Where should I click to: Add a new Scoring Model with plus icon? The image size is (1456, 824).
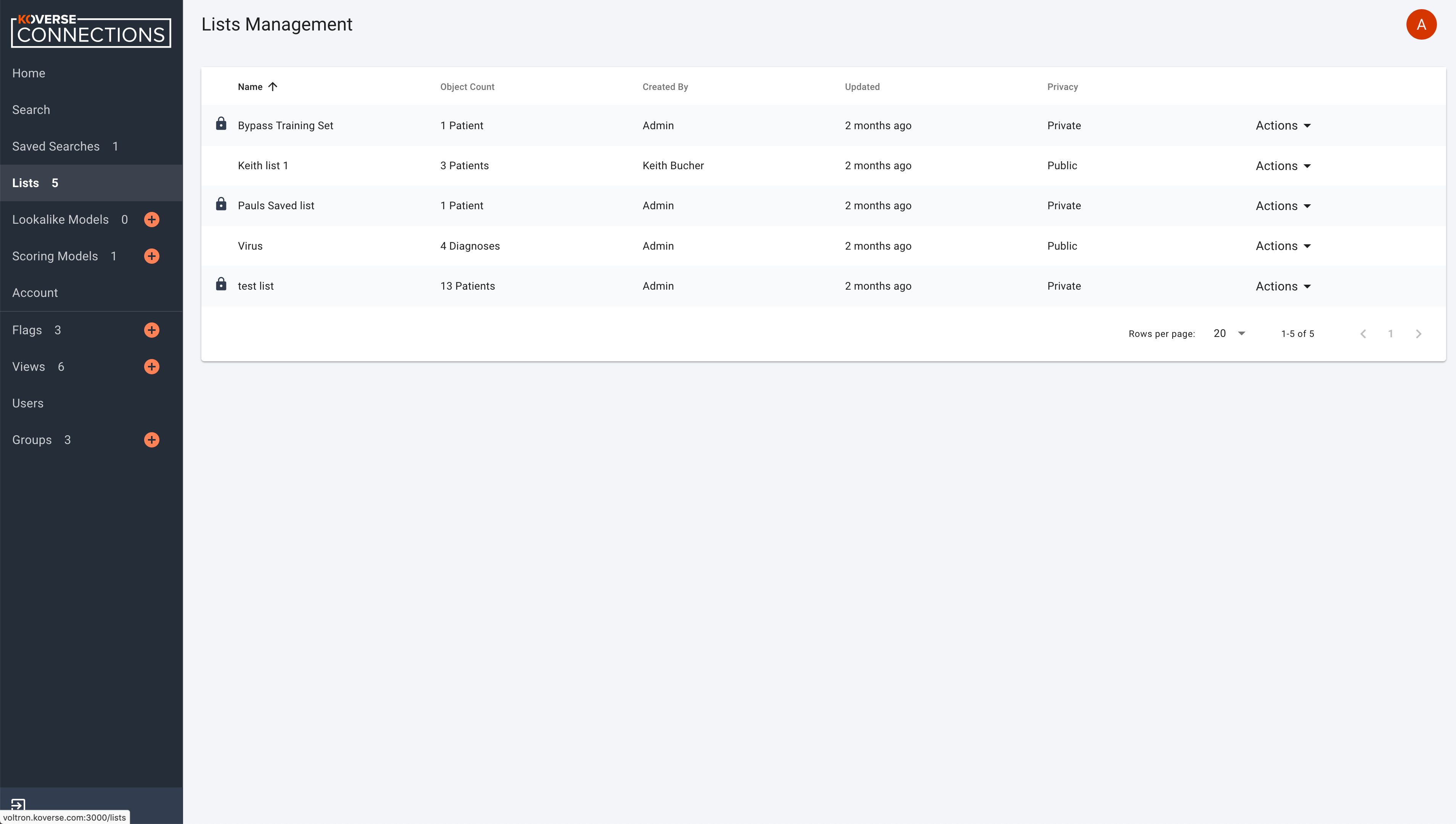click(x=152, y=256)
